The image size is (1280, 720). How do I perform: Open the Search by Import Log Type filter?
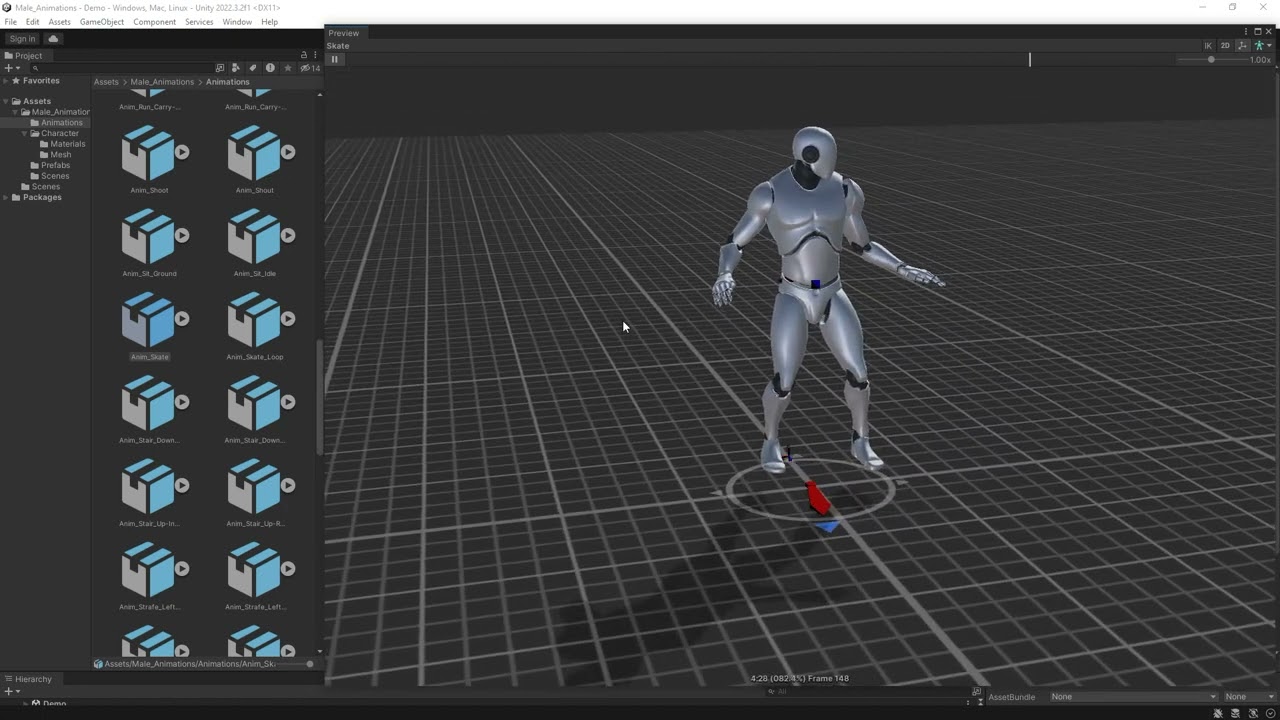[x=270, y=68]
